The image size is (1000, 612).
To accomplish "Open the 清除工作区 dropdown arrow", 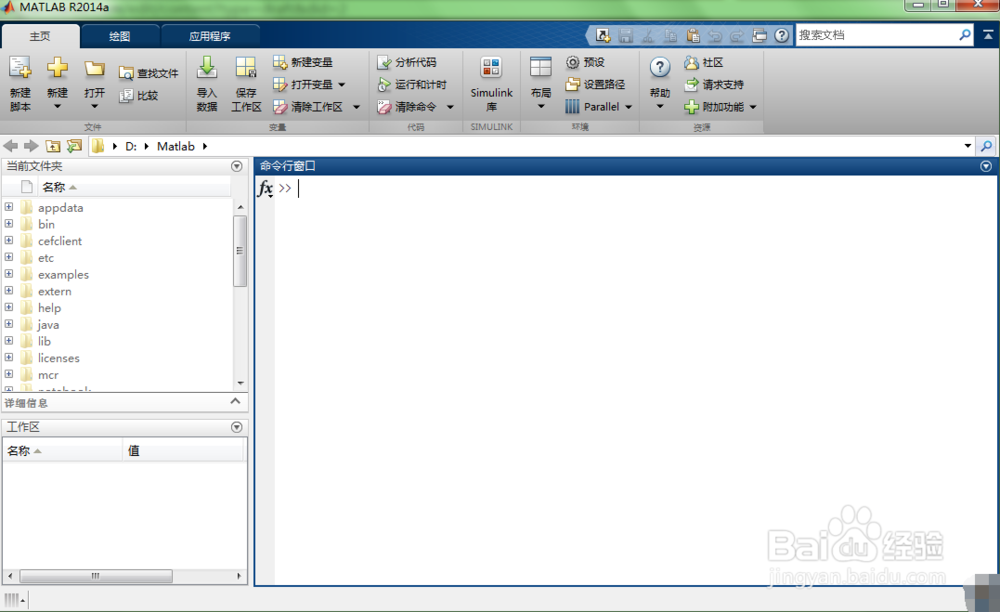I will coord(357,107).
